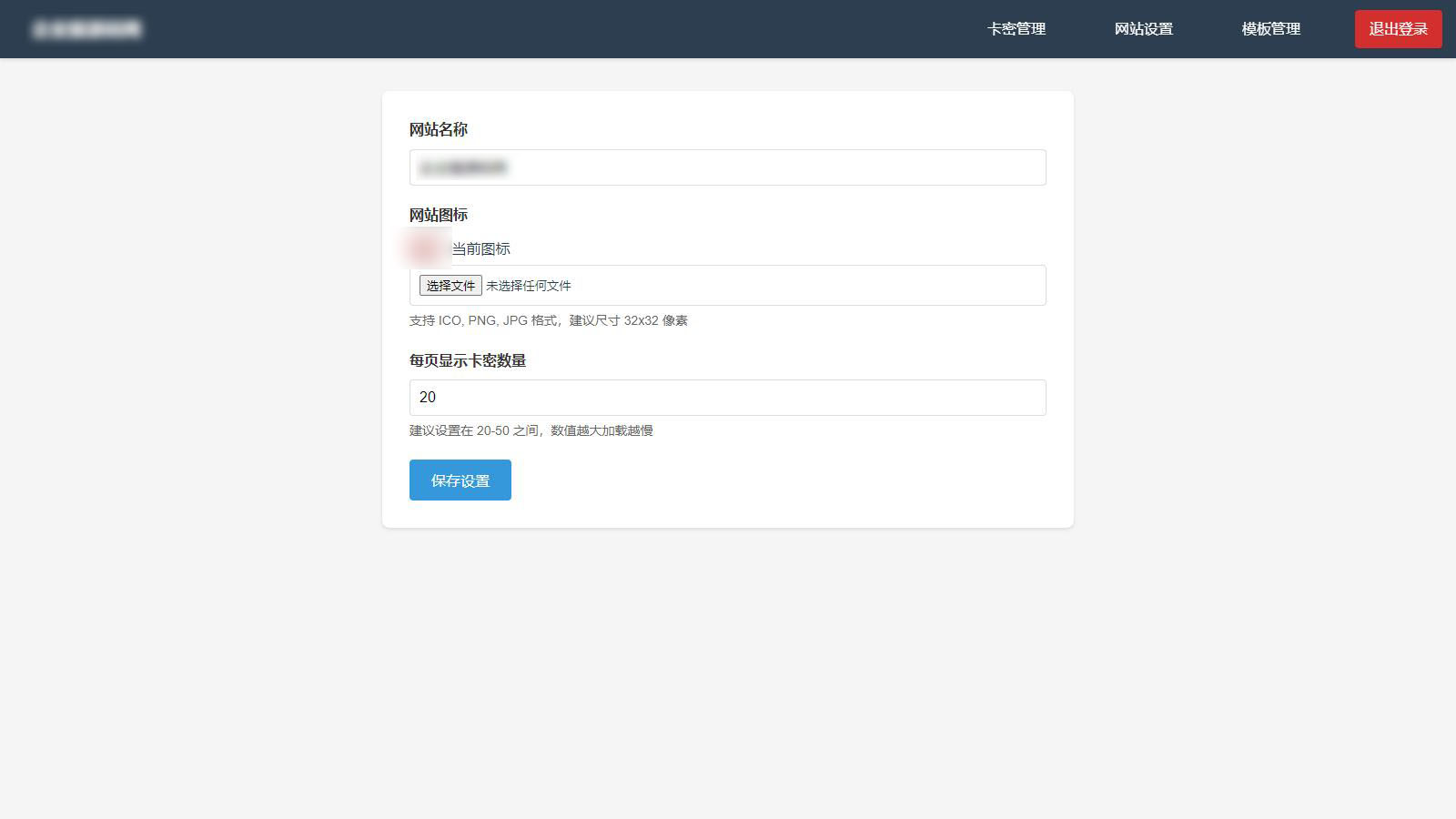Screen dimensions: 1456x819
Task: Click the site logo in the navbar
Action: point(86,27)
